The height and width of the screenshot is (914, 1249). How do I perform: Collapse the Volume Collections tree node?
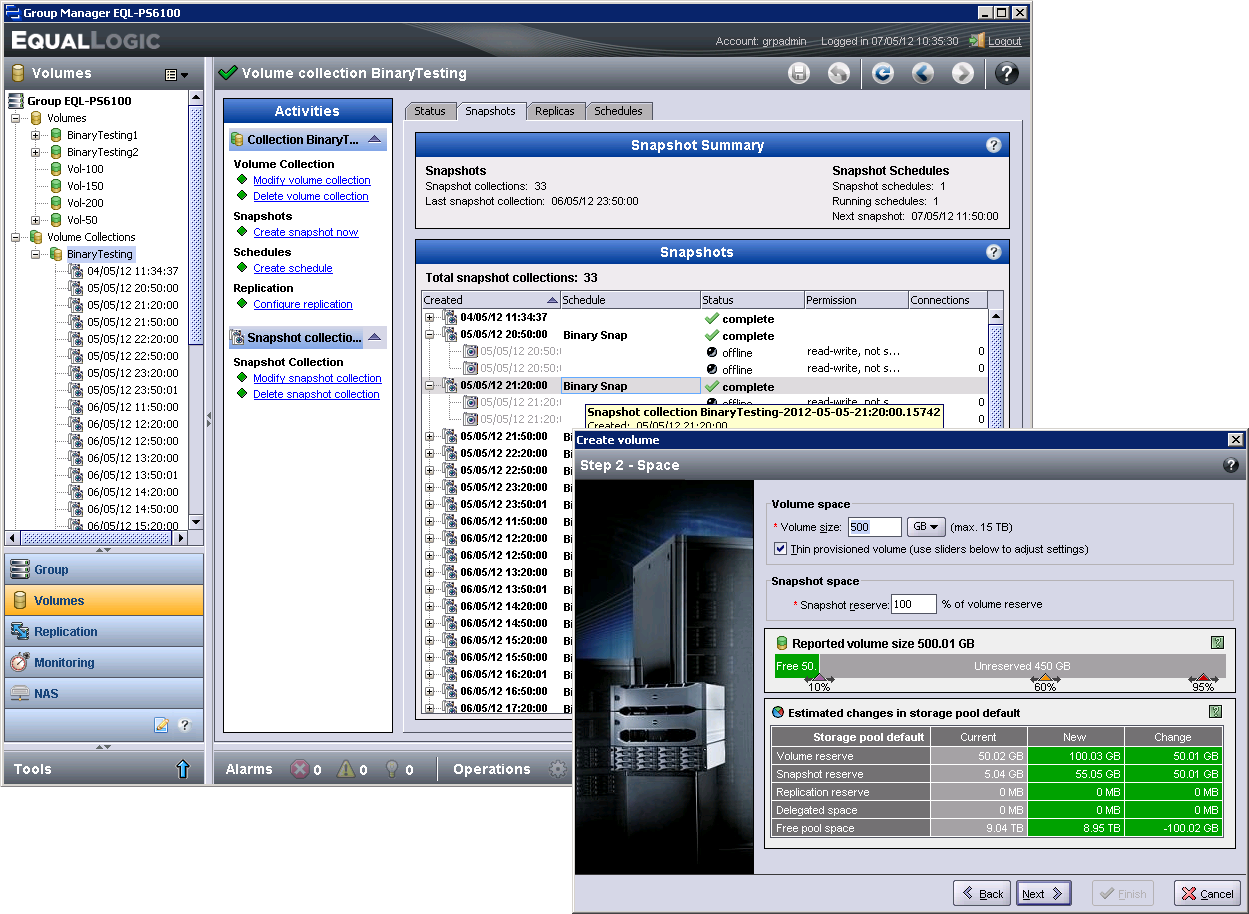16,237
